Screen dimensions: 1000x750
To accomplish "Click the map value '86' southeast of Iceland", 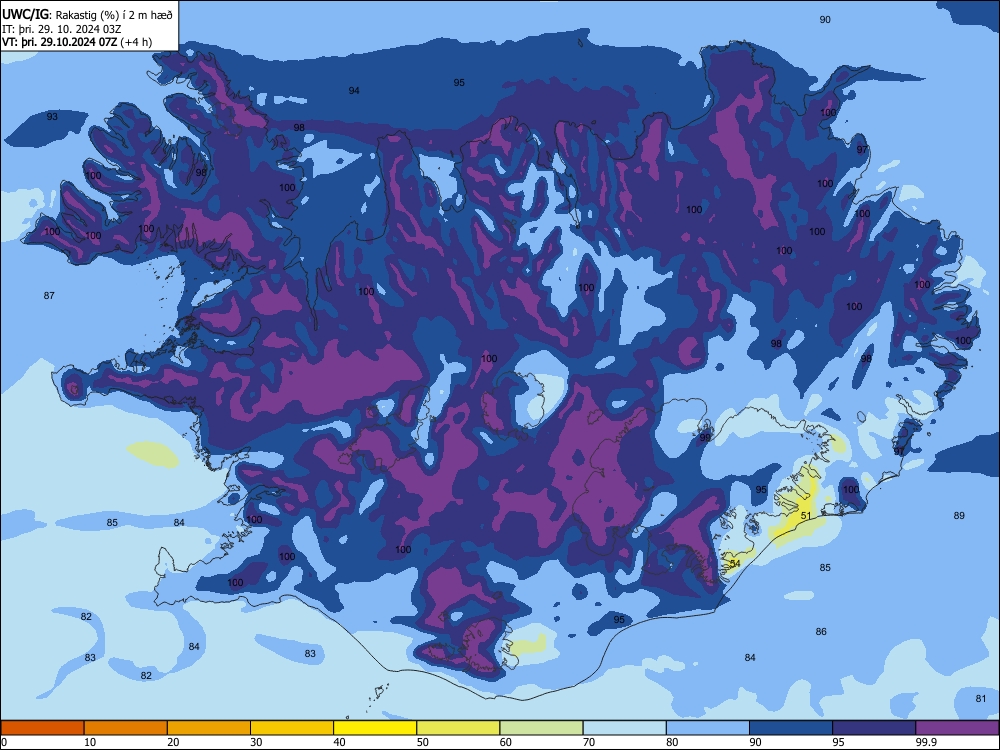I will 821,631.
